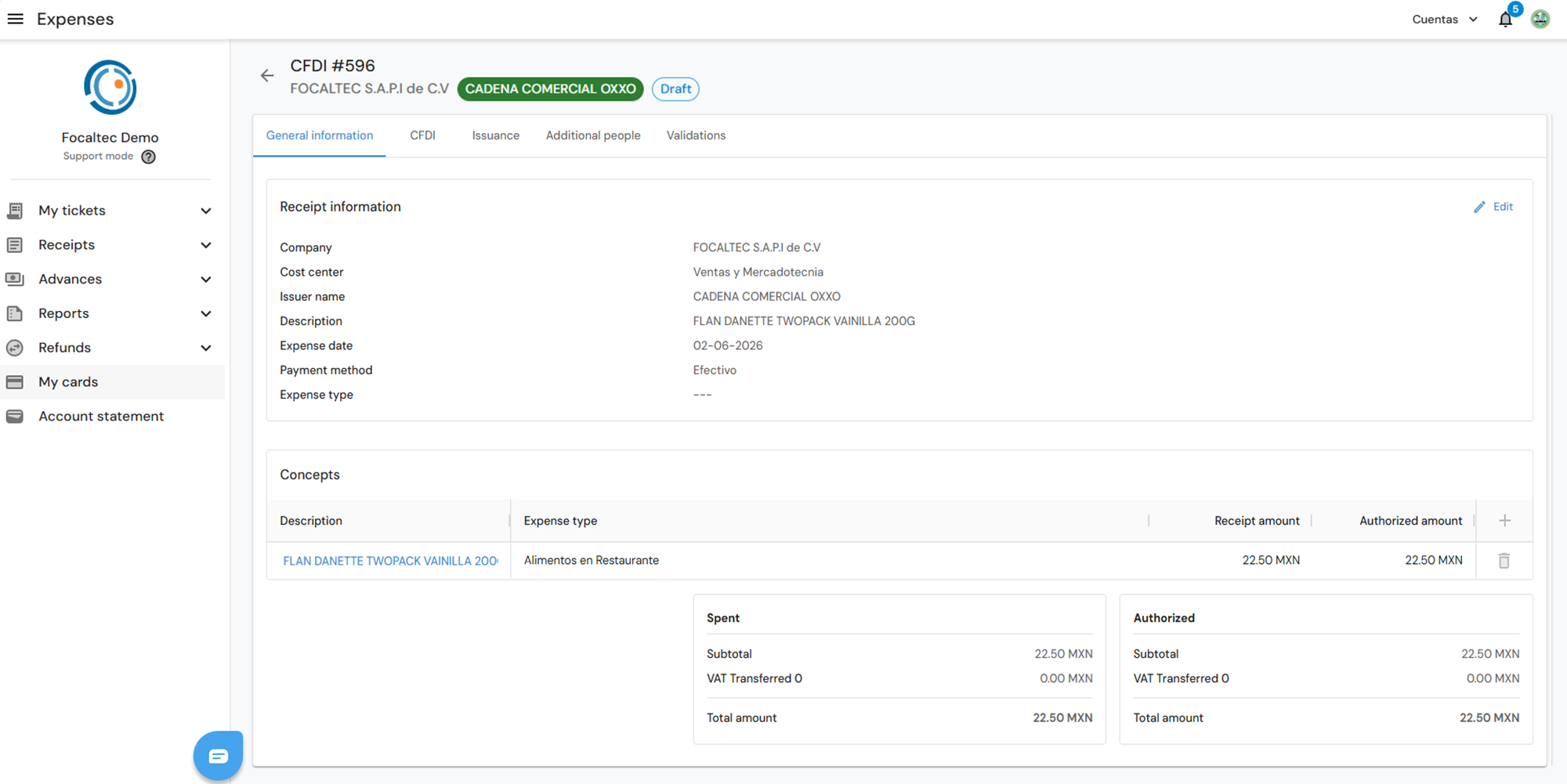Click the expense date 02-06-2026
The image size is (1567, 784).
(x=728, y=345)
